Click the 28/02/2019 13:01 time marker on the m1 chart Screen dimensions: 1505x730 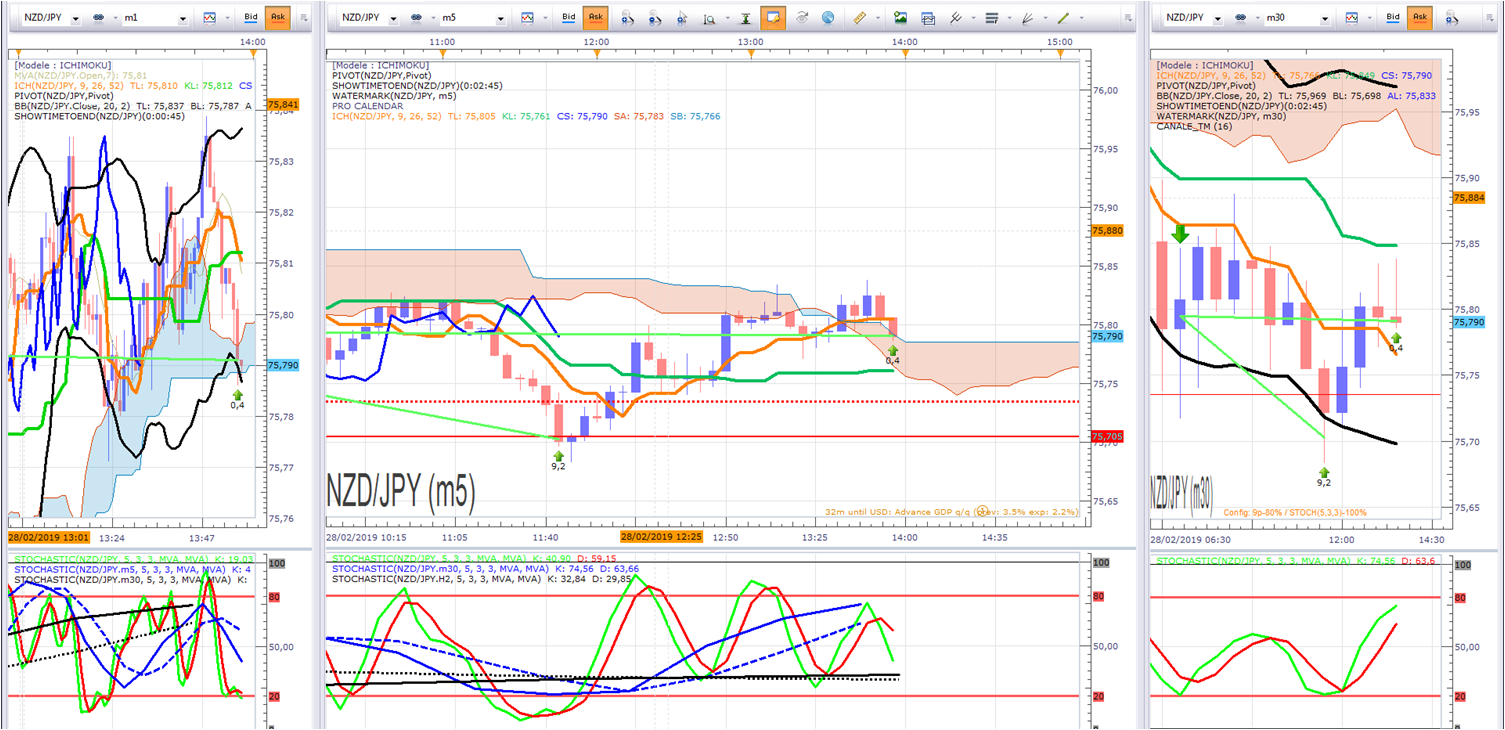tap(51, 537)
